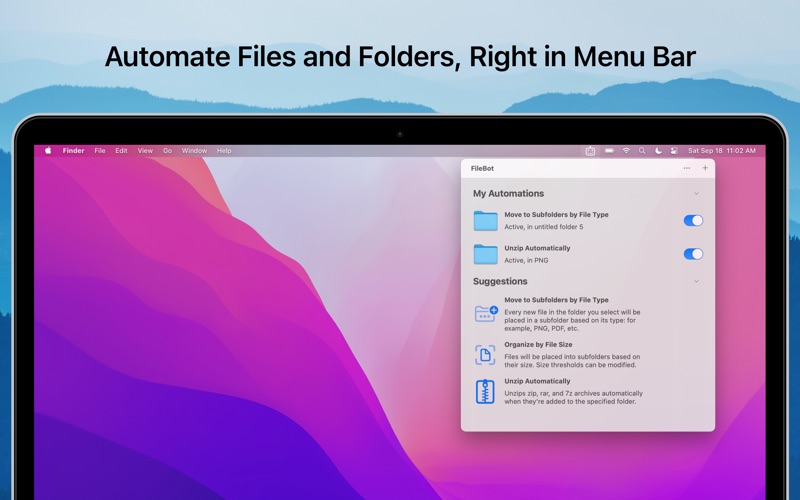The image size is (800, 500).
Task: Click description 'Unzips zip, rar, and 7z archives'
Action: click(573, 397)
